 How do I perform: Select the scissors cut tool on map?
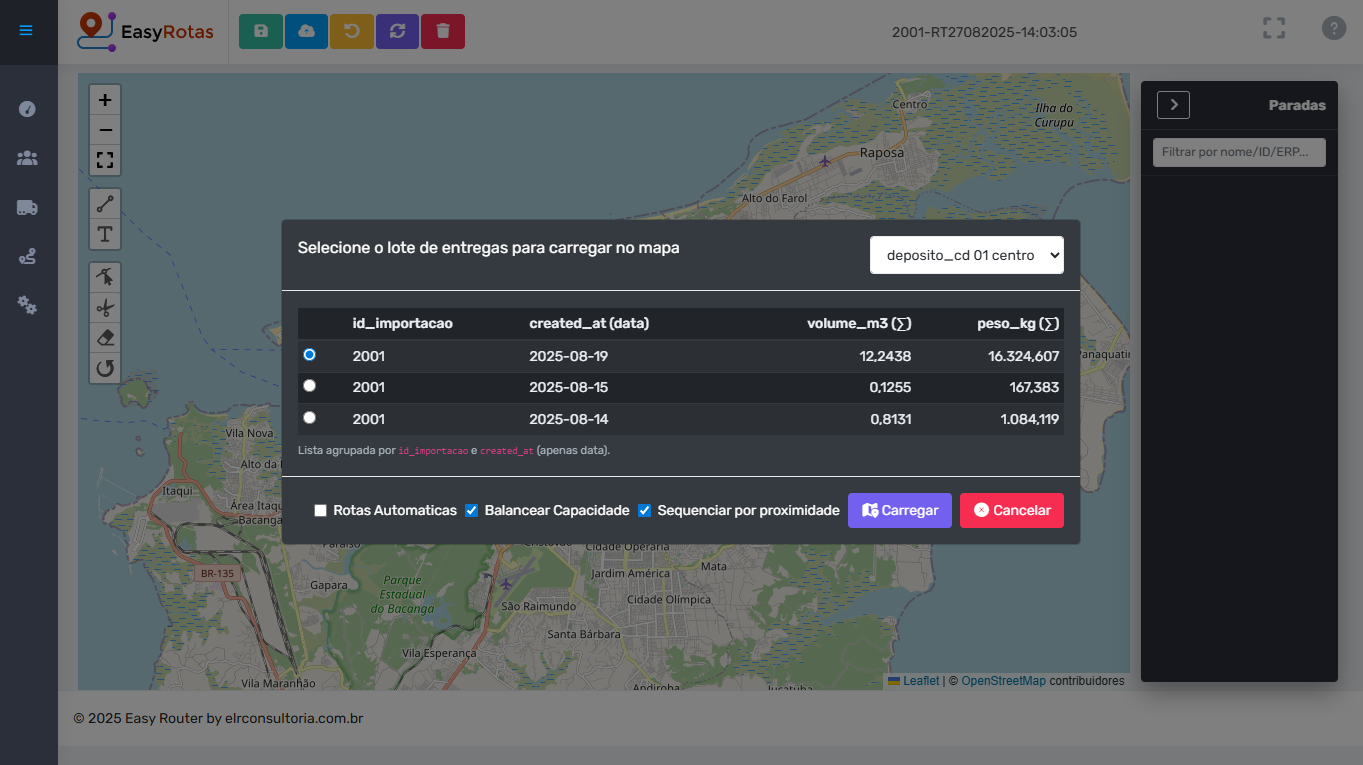tap(105, 307)
